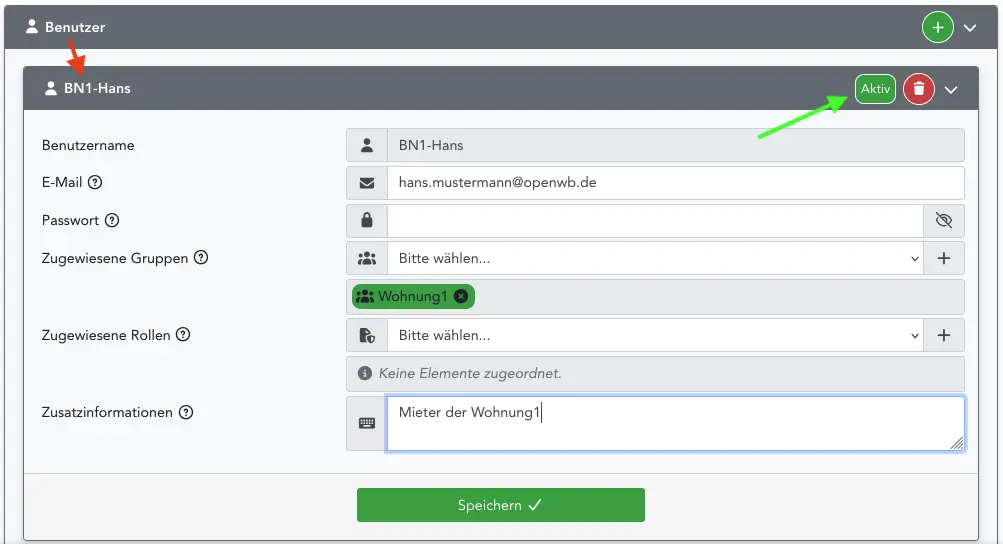
Task: Click the green add user plus icon
Action: (937, 28)
